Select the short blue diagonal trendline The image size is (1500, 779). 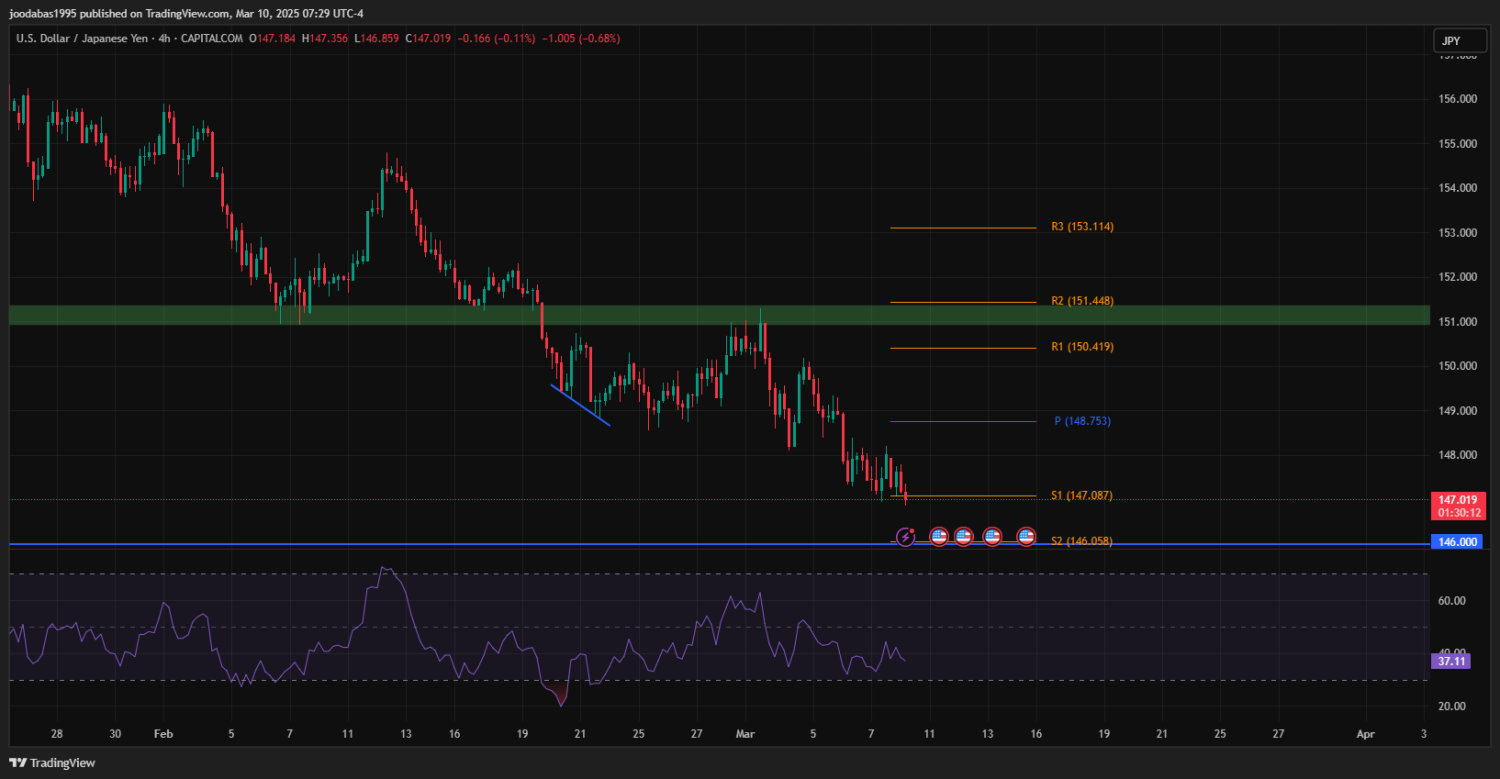pos(580,405)
